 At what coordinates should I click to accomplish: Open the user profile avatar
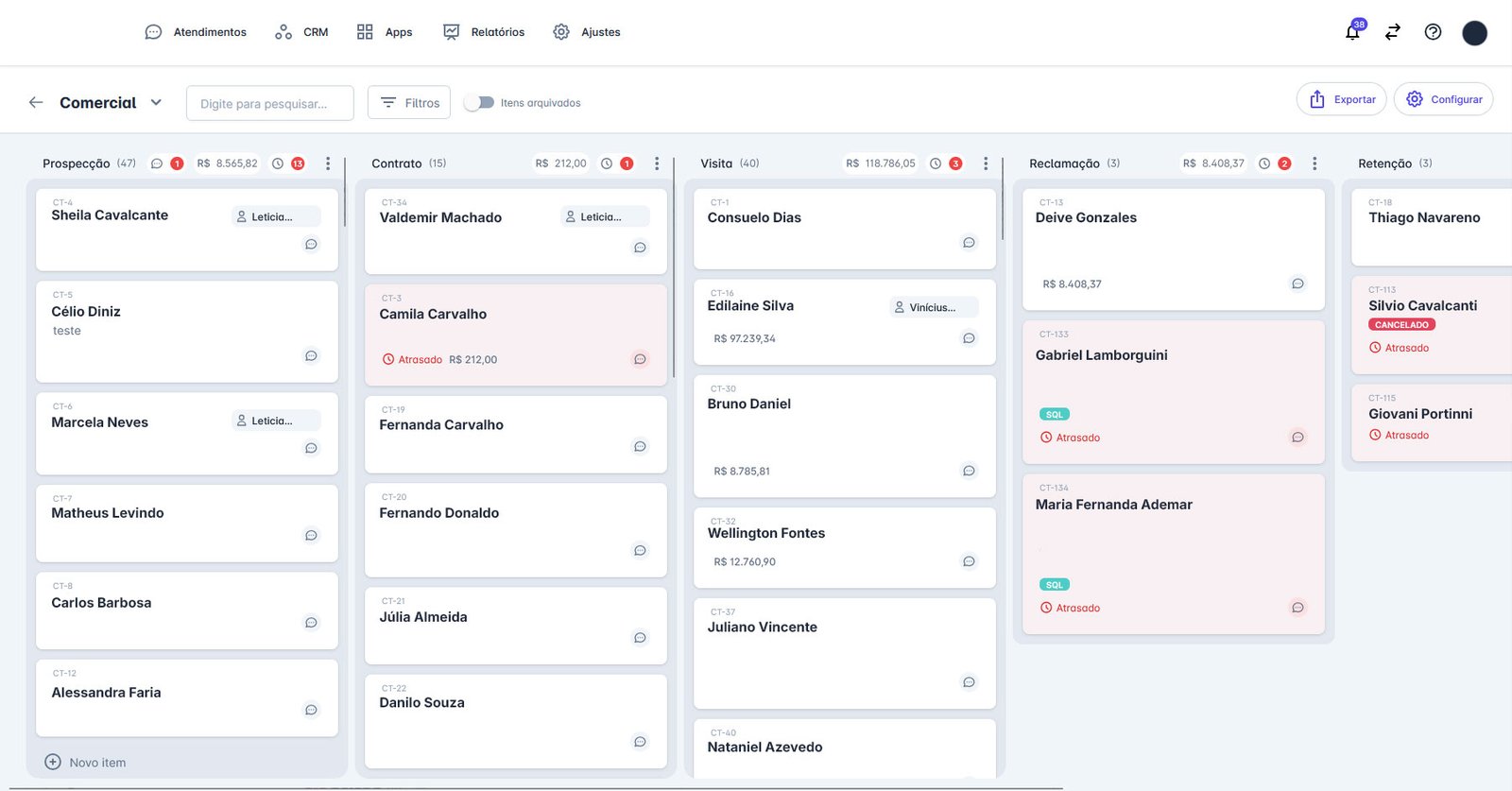click(1474, 33)
